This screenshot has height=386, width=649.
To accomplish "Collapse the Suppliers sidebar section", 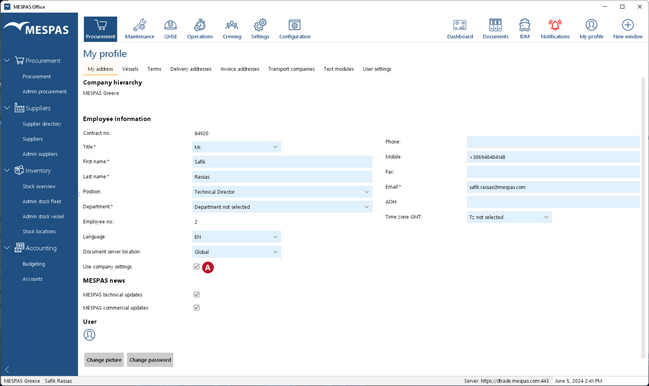I will click(7, 108).
